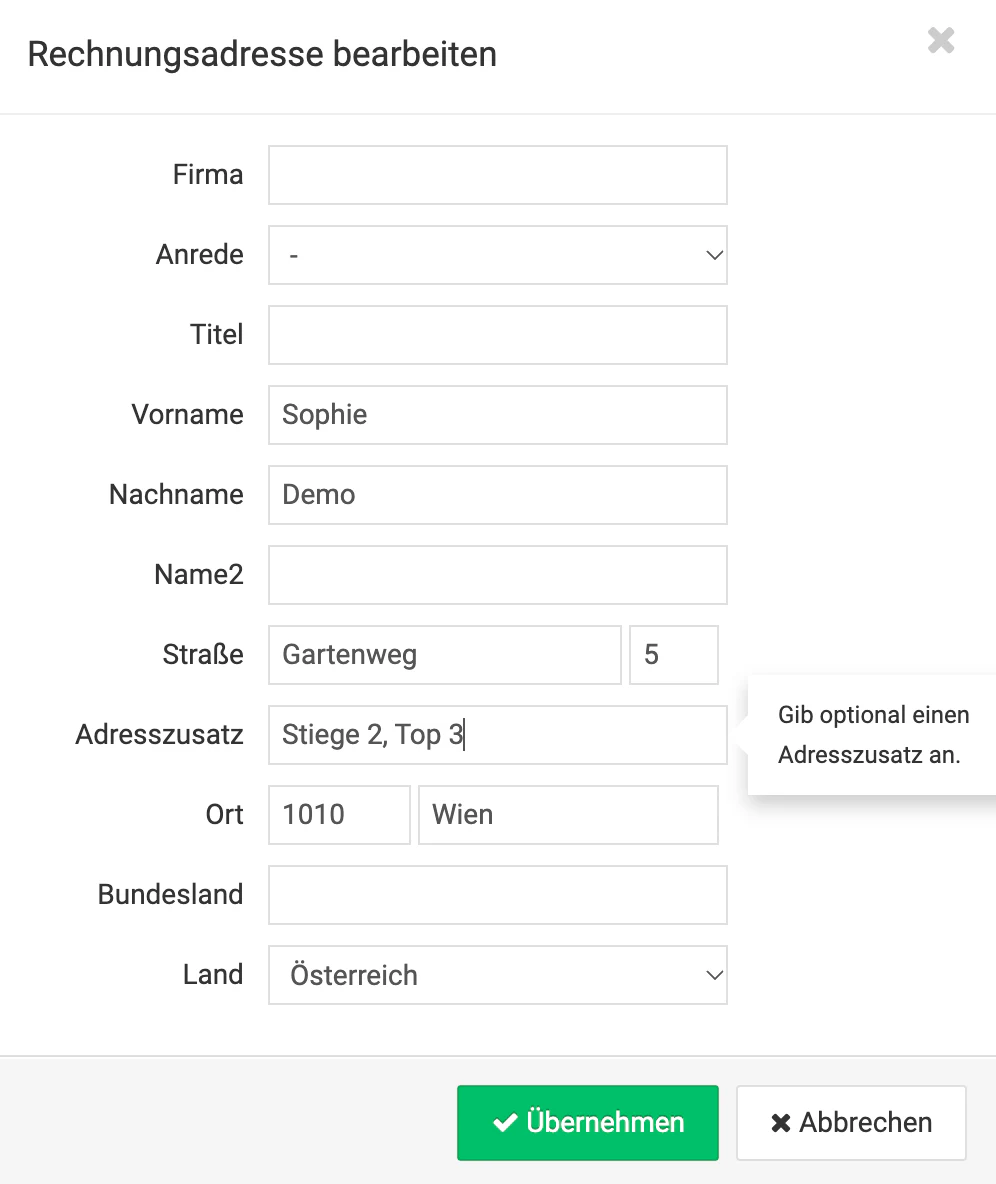Focus the empty Bundesland field
This screenshot has width=996, height=1184.
pyautogui.click(x=498, y=895)
